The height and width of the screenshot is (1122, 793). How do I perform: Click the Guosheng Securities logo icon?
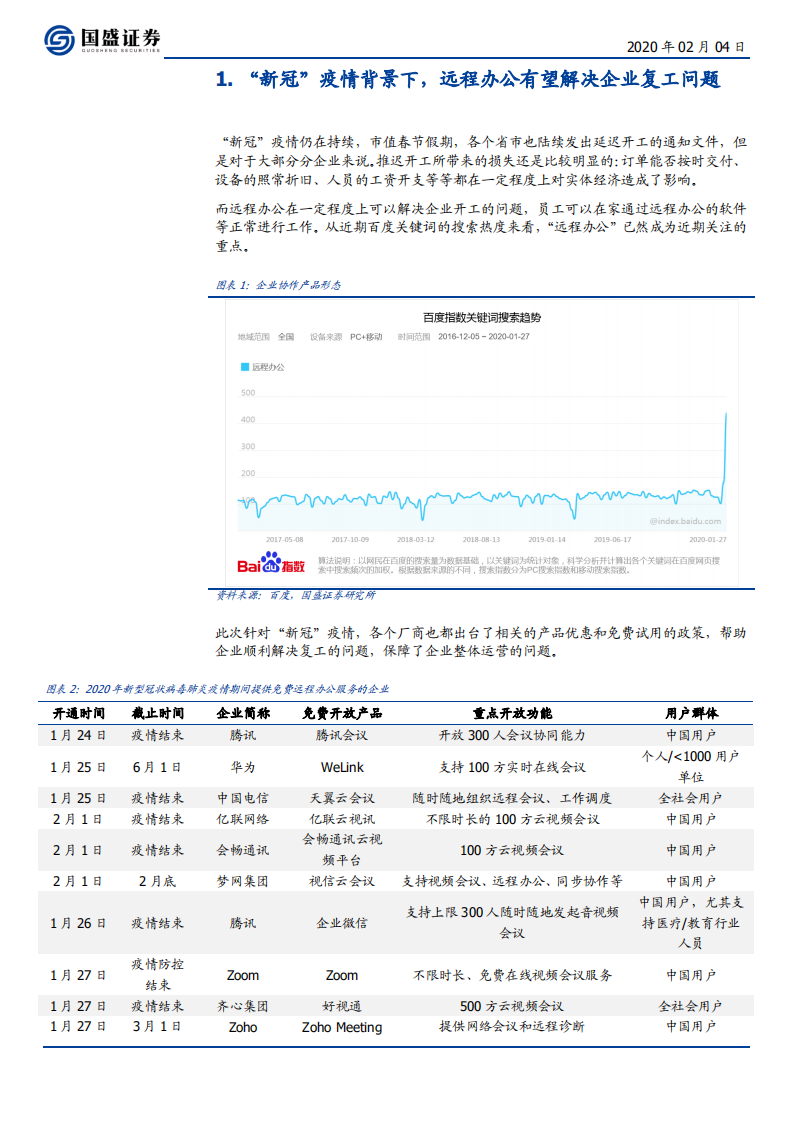tap(59, 39)
